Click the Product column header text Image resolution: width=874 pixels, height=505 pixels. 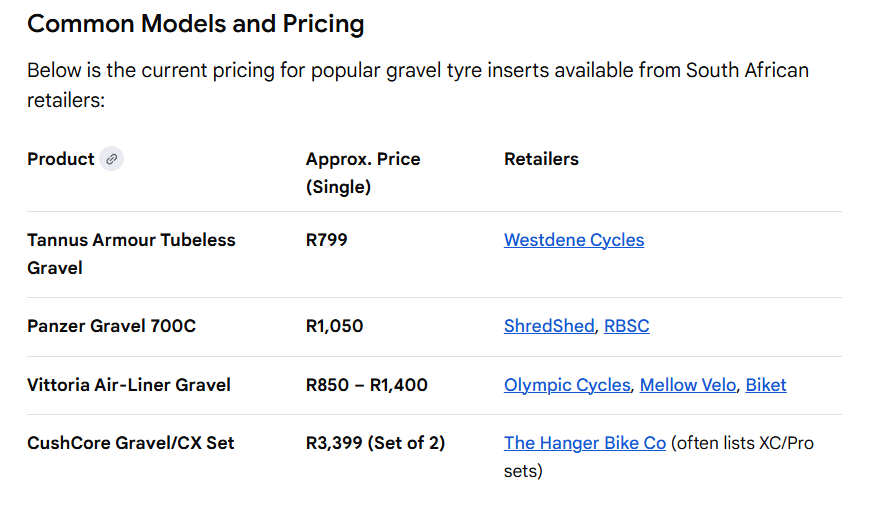tap(60, 159)
